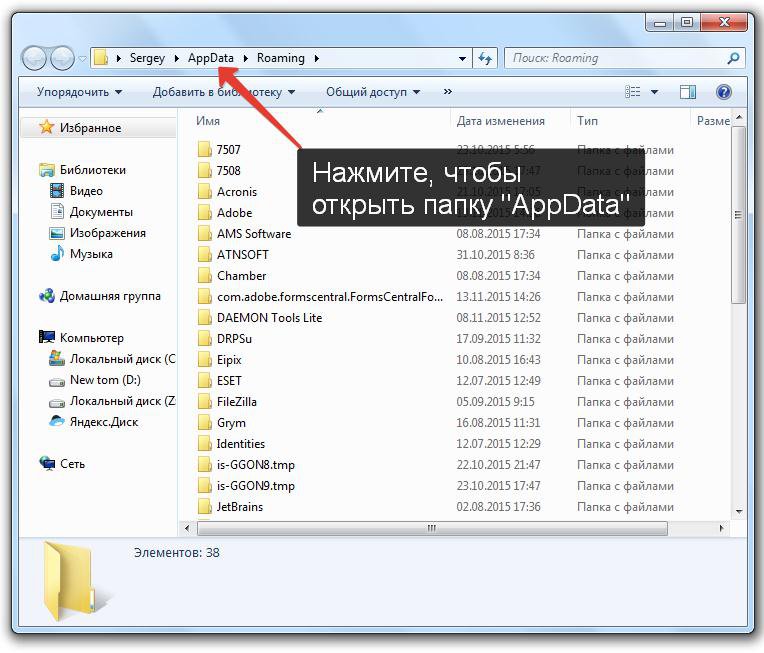Screen dimensions: 764x653
Task: Click the Back navigation arrow button
Action: [x=35, y=58]
